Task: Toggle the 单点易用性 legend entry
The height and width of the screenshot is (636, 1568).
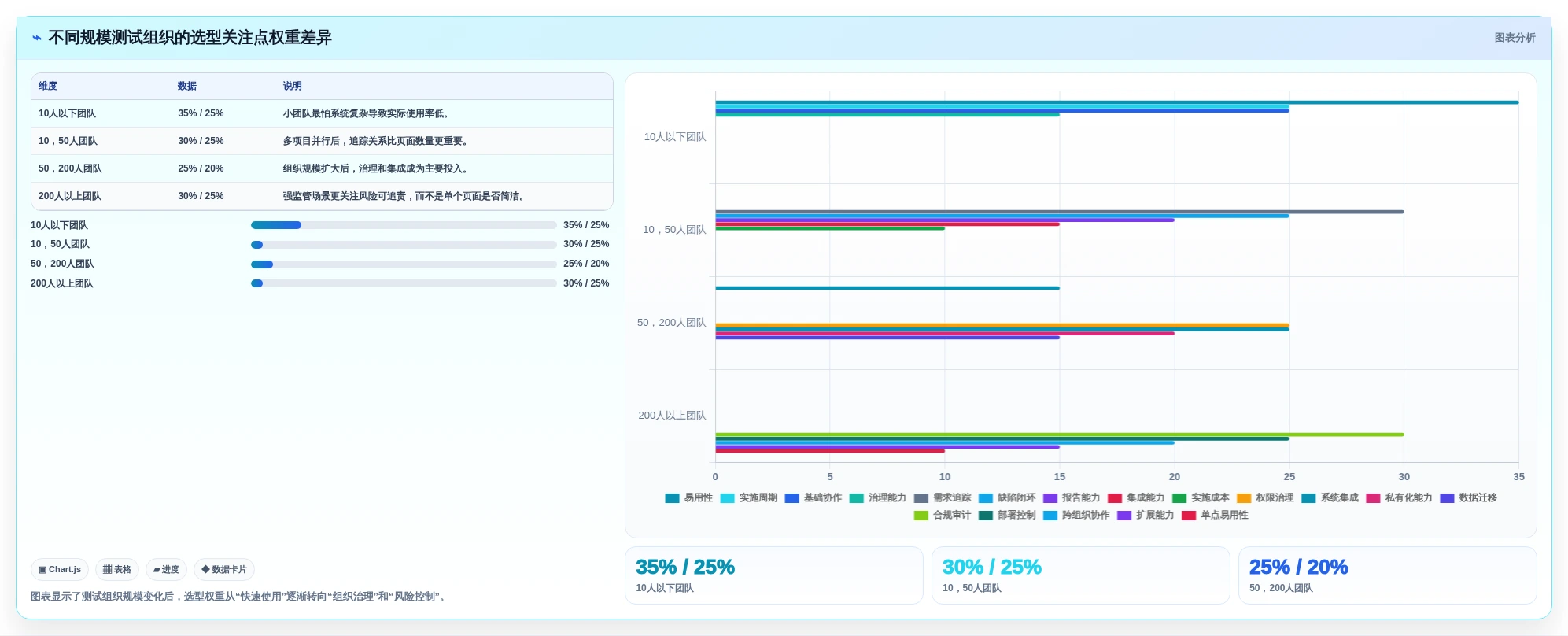Action: 1215,516
